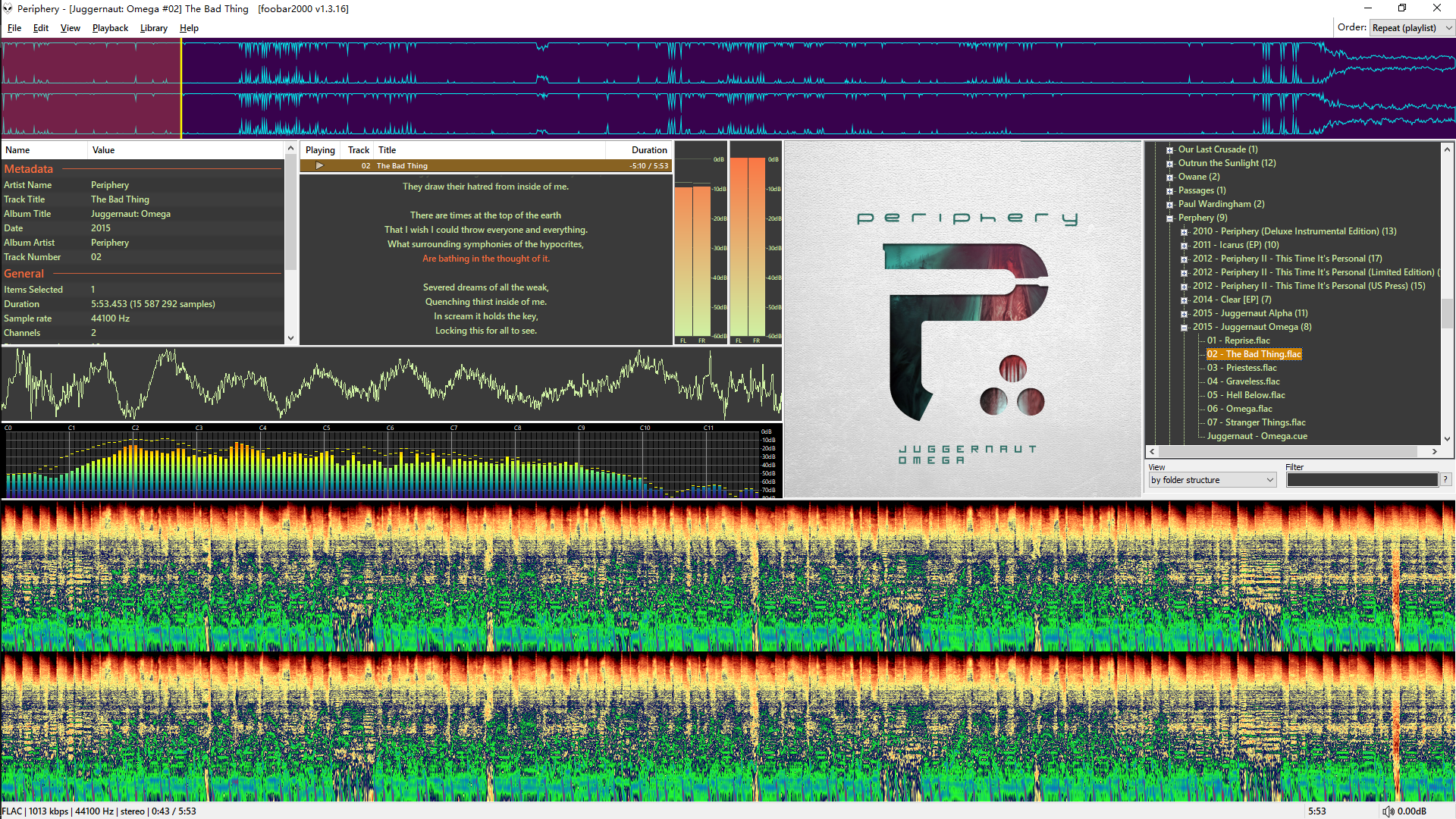Click the Duration column header in playlist
This screenshot has width=1456, height=819.
(648, 150)
